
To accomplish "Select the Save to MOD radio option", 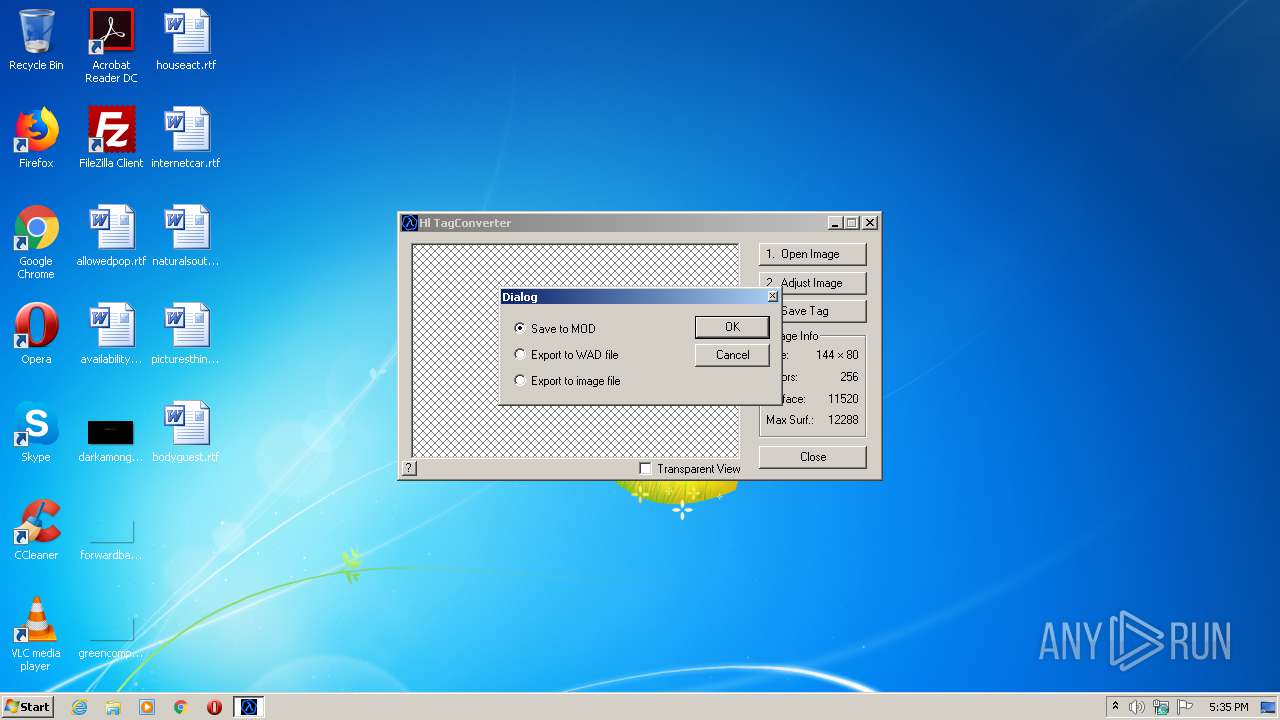I will tap(555, 328).
